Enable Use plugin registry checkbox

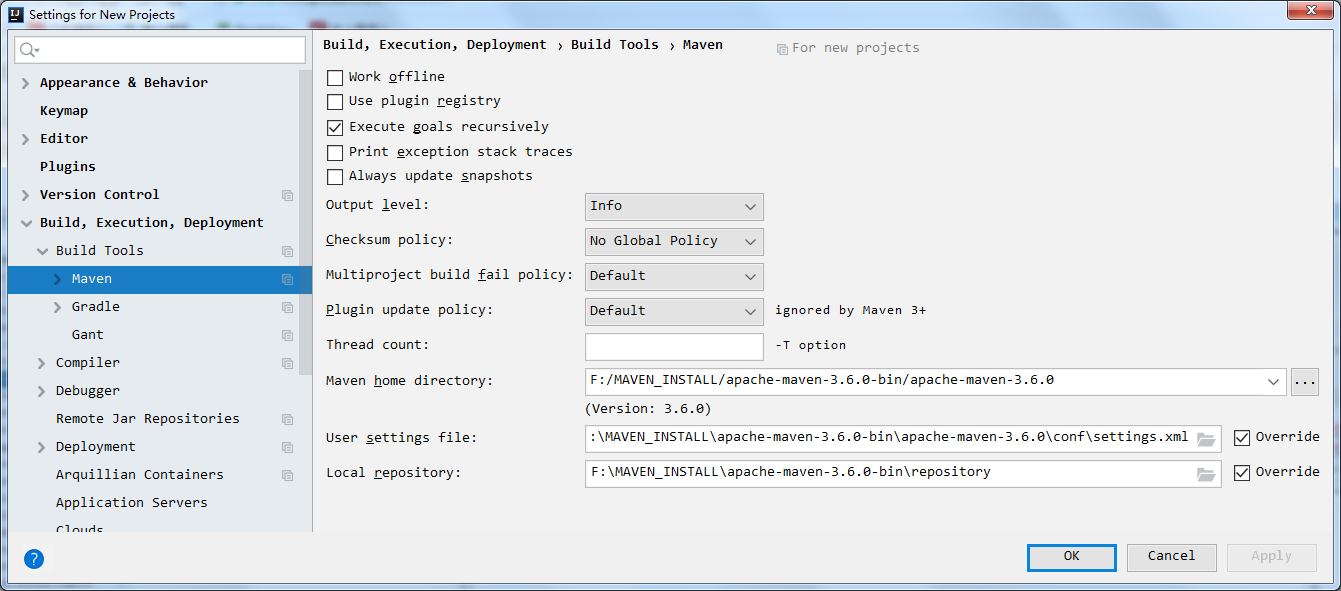coord(335,101)
